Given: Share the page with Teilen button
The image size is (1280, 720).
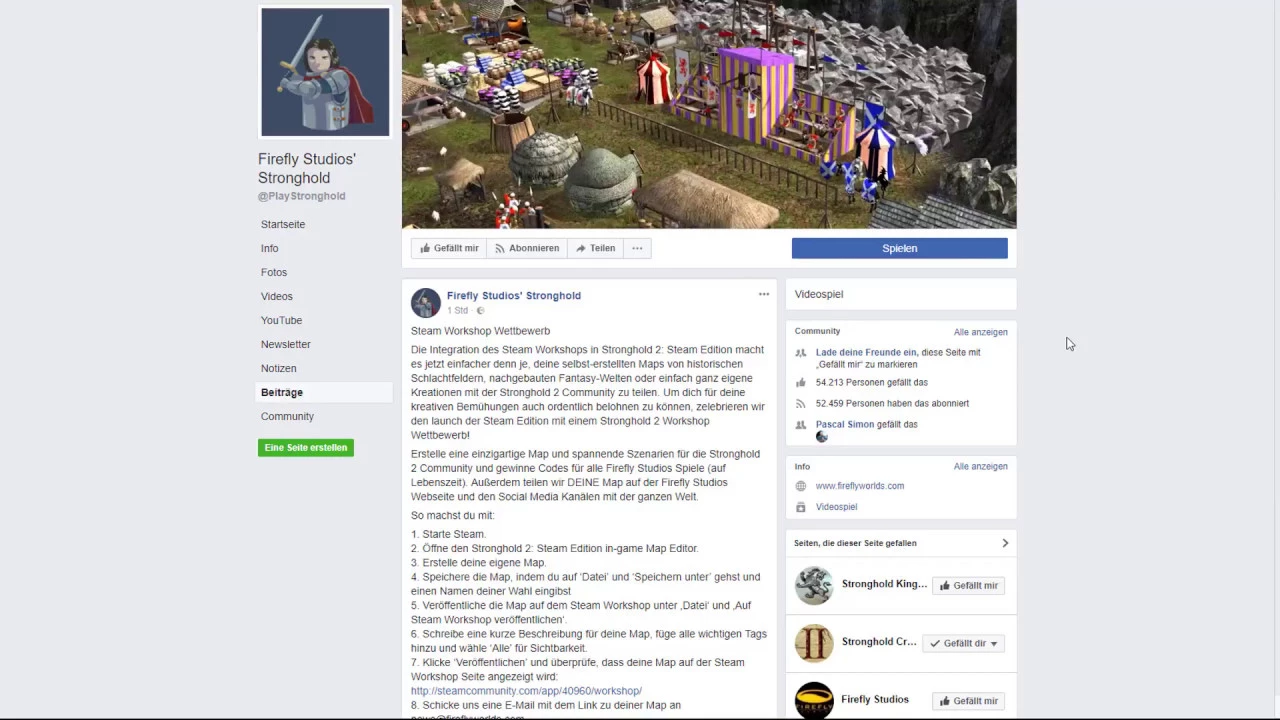Looking at the screenshot, I should (x=595, y=248).
